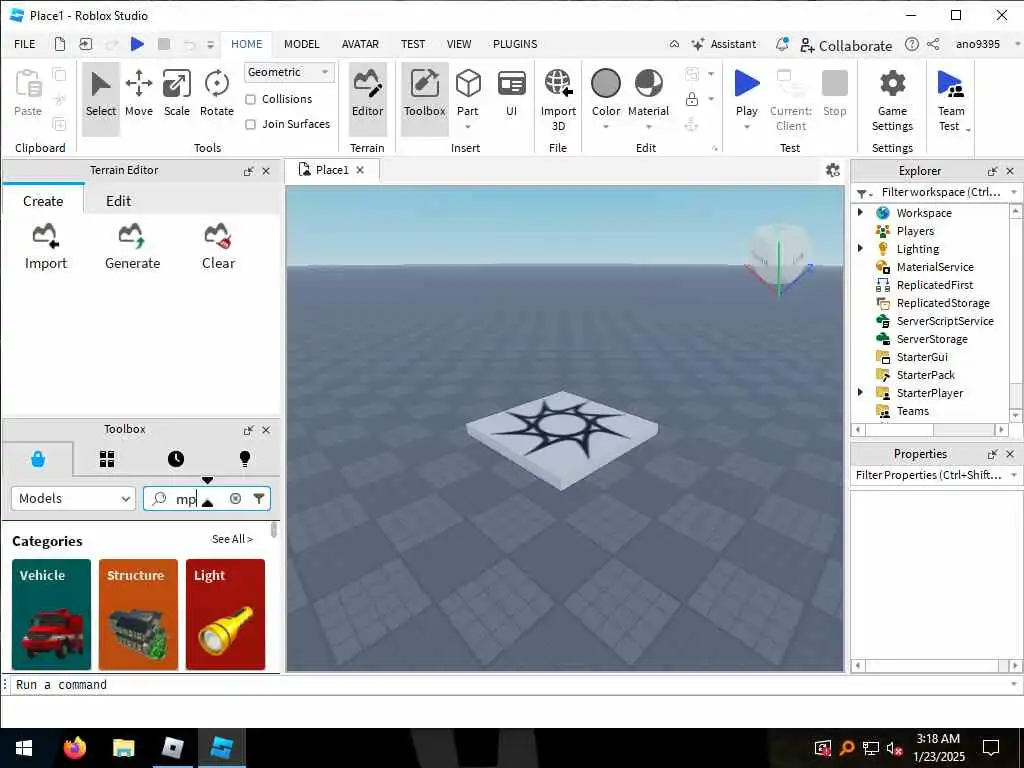Insert a new Part
This screenshot has height=768, width=1024.
(468, 93)
